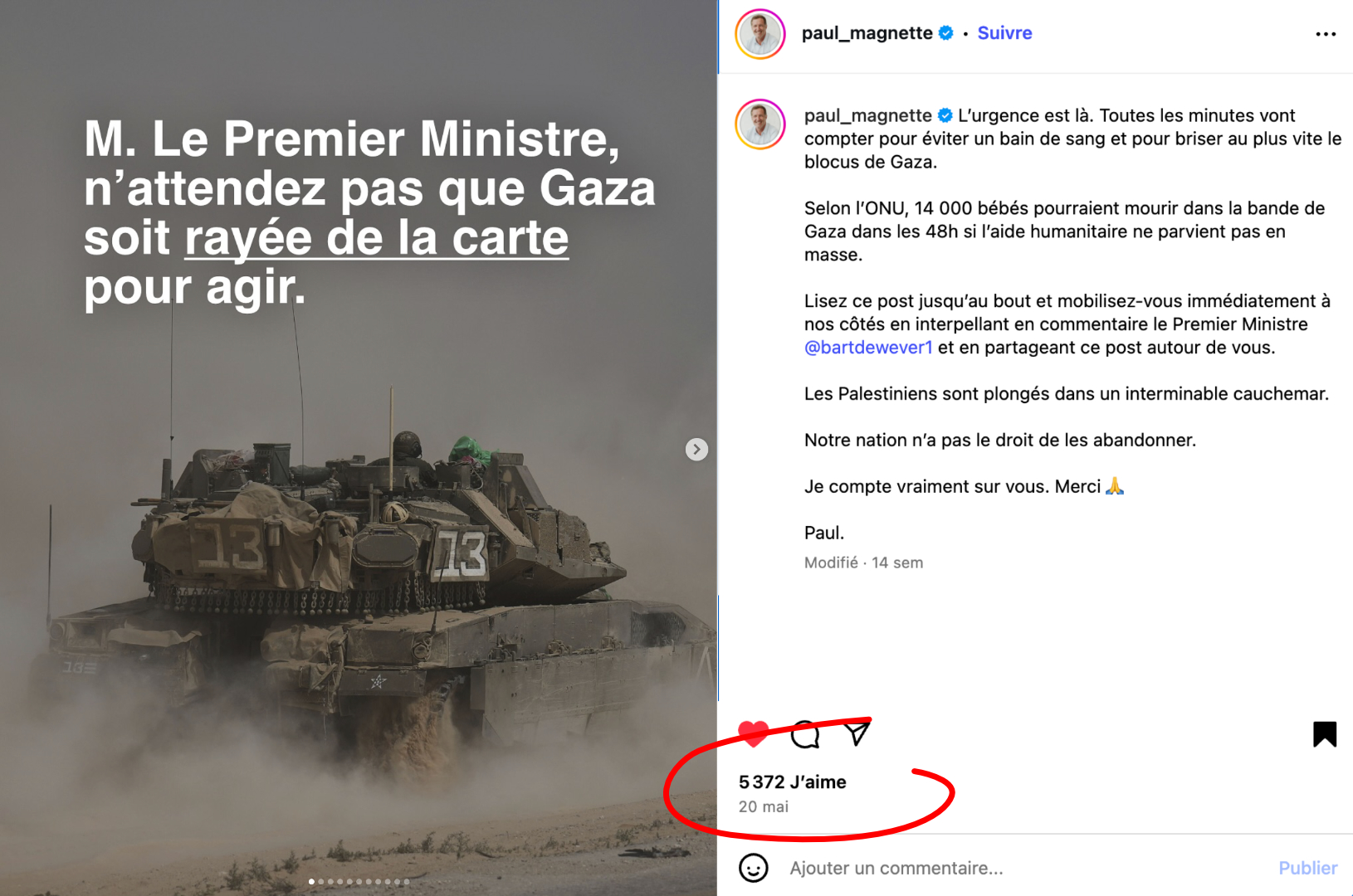Open the @bartdewever1 mention link

tap(868, 348)
